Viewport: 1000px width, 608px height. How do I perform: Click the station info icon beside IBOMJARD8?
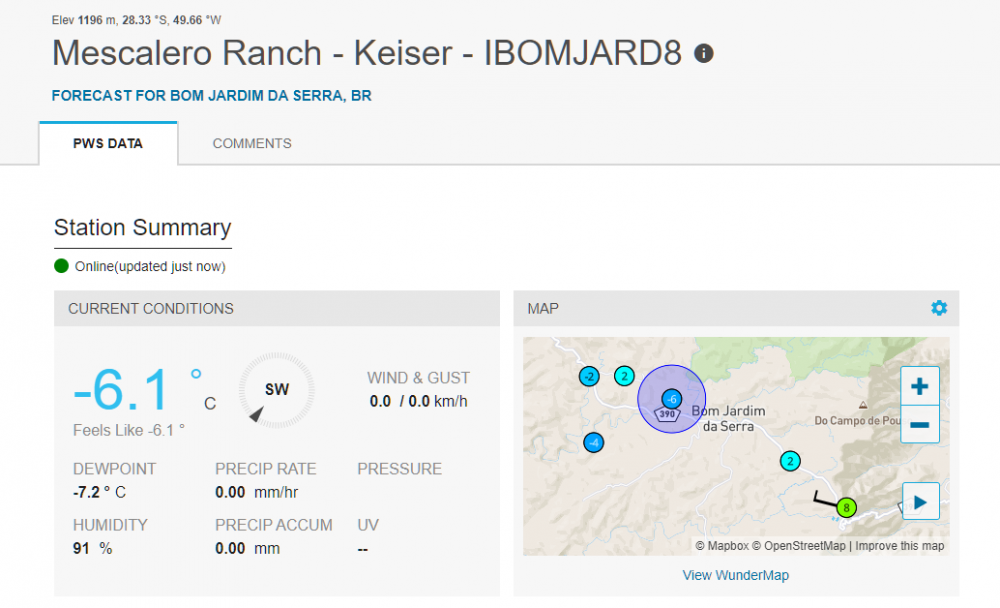pyautogui.click(x=704, y=54)
